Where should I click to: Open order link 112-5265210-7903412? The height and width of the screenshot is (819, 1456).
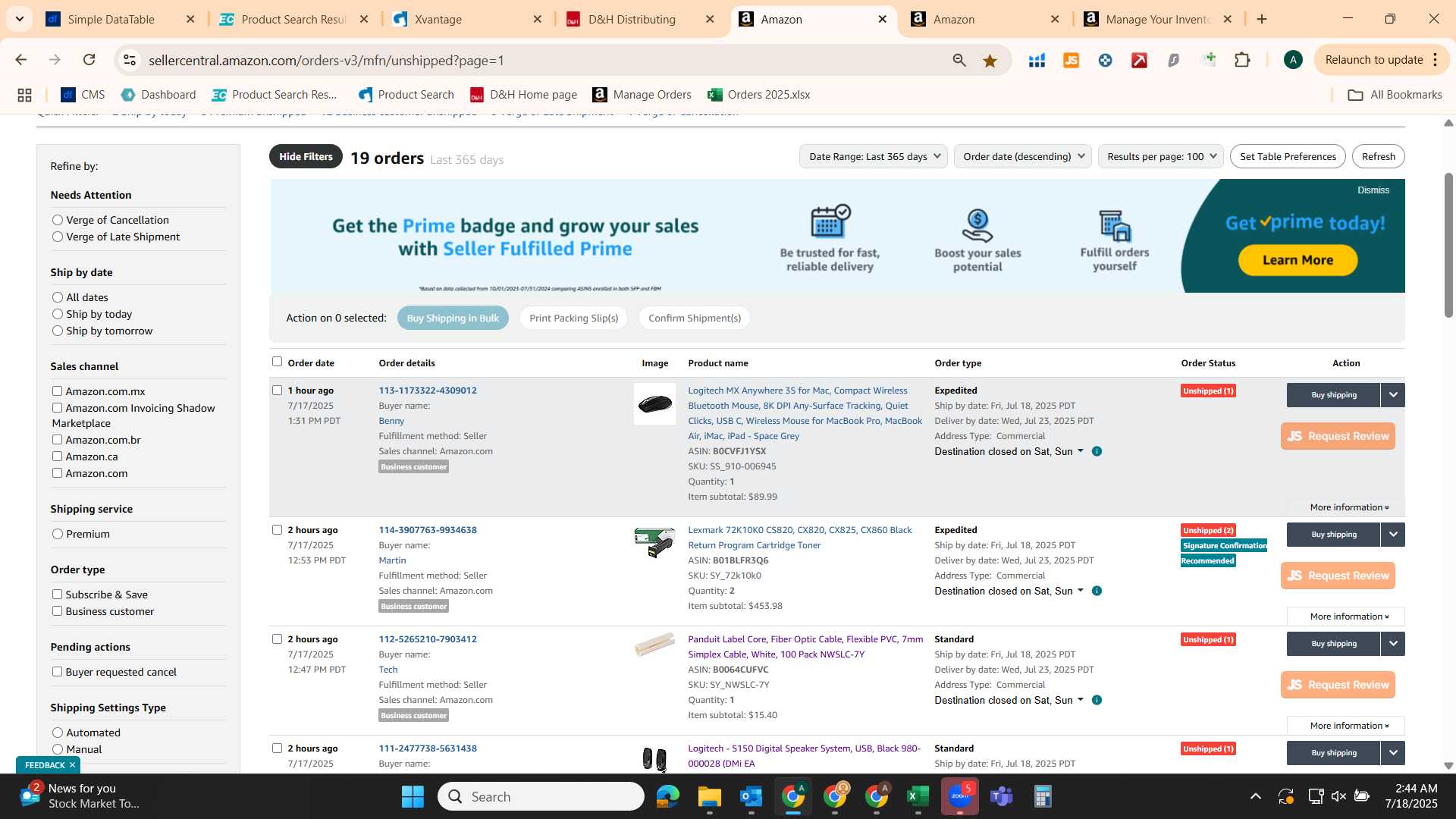(x=428, y=639)
